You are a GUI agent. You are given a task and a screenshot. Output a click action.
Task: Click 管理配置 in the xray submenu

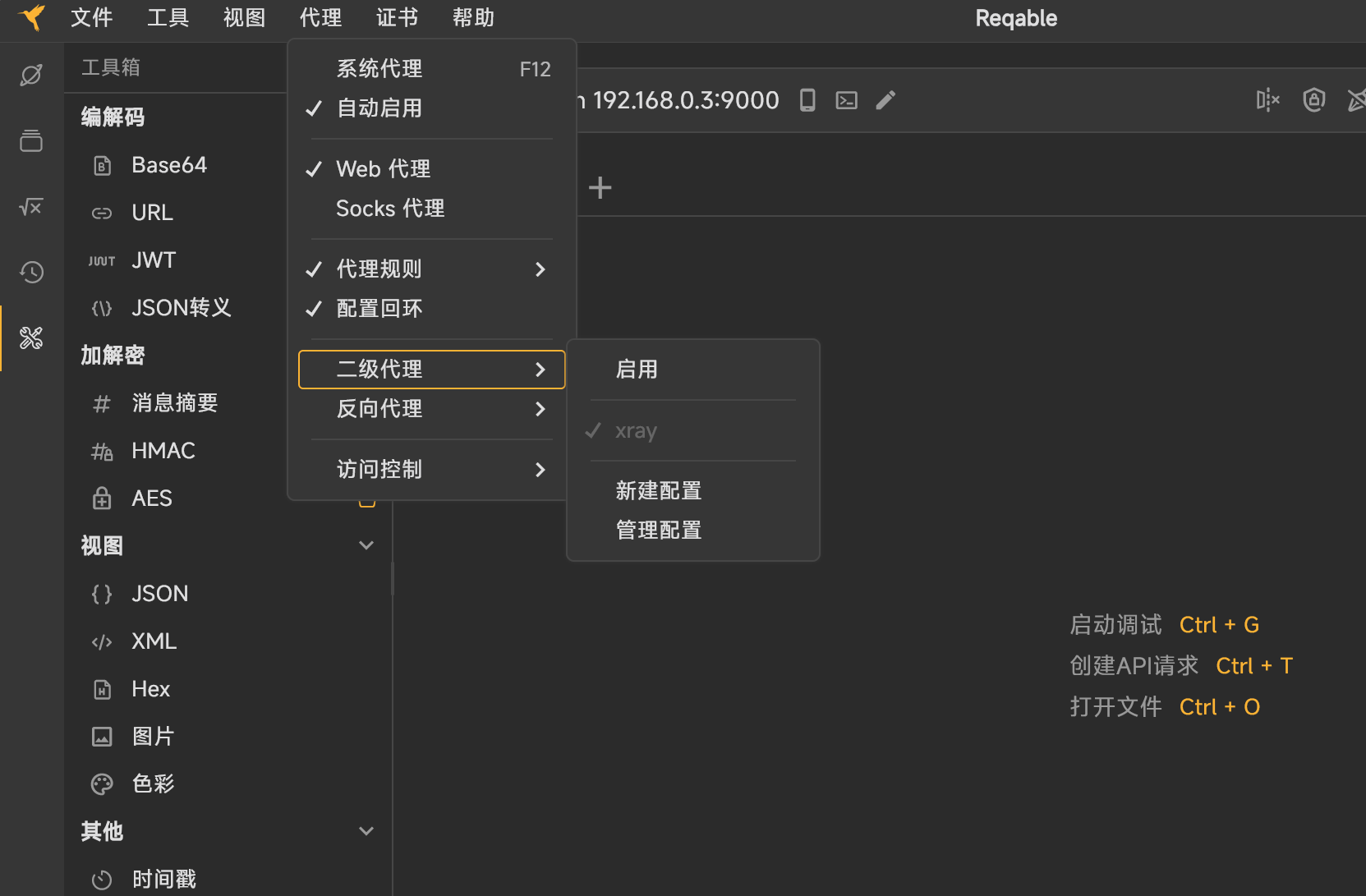click(658, 530)
